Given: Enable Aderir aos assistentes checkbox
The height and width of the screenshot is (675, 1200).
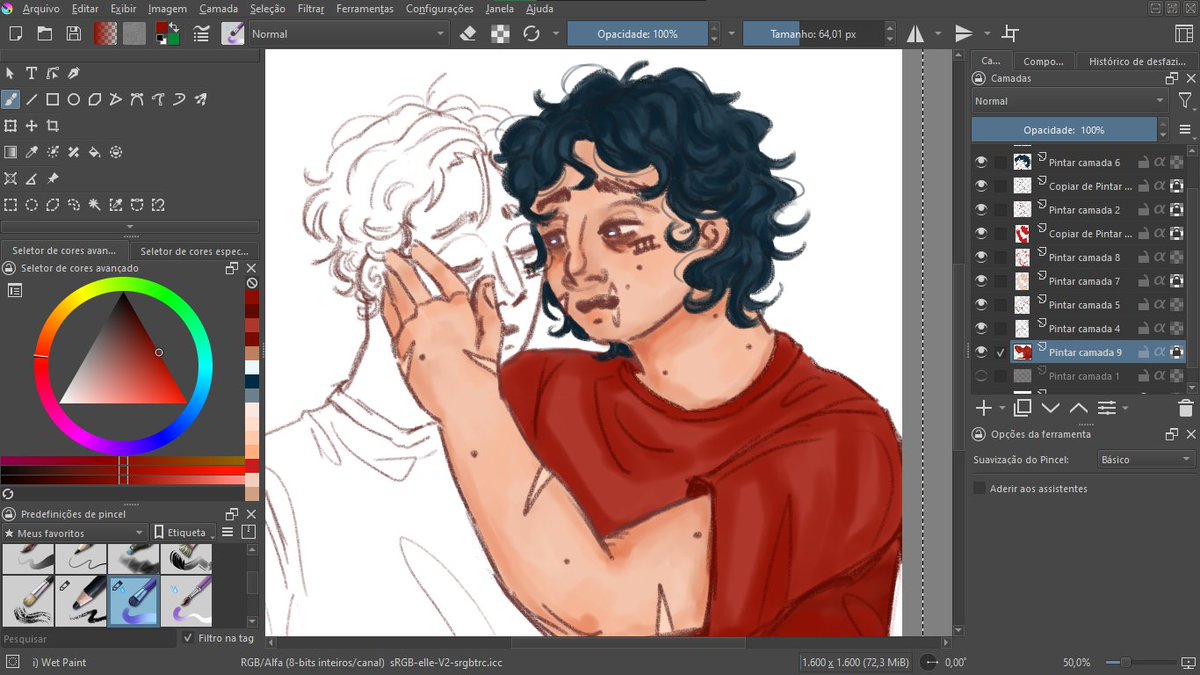Looking at the screenshot, I should [980, 488].
